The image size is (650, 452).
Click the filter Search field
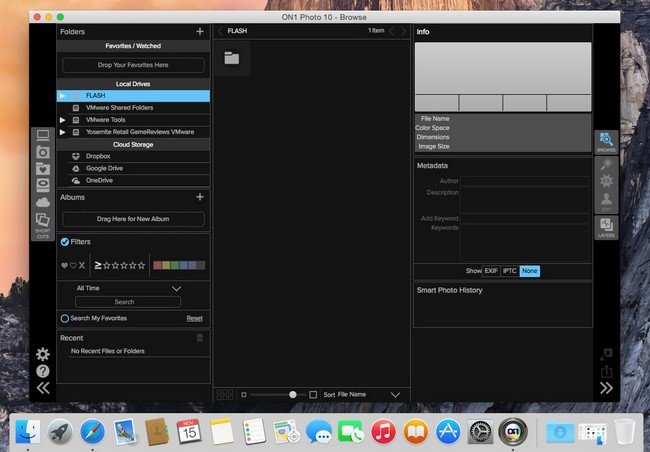click(x=128, y=302)
